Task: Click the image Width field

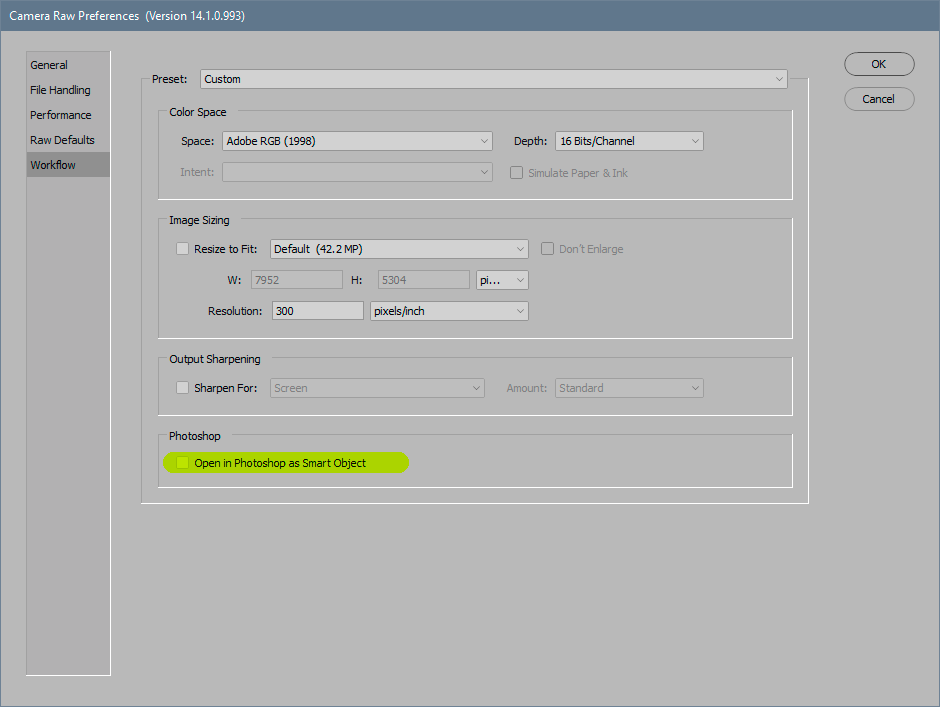Action: tap(297, 279)
